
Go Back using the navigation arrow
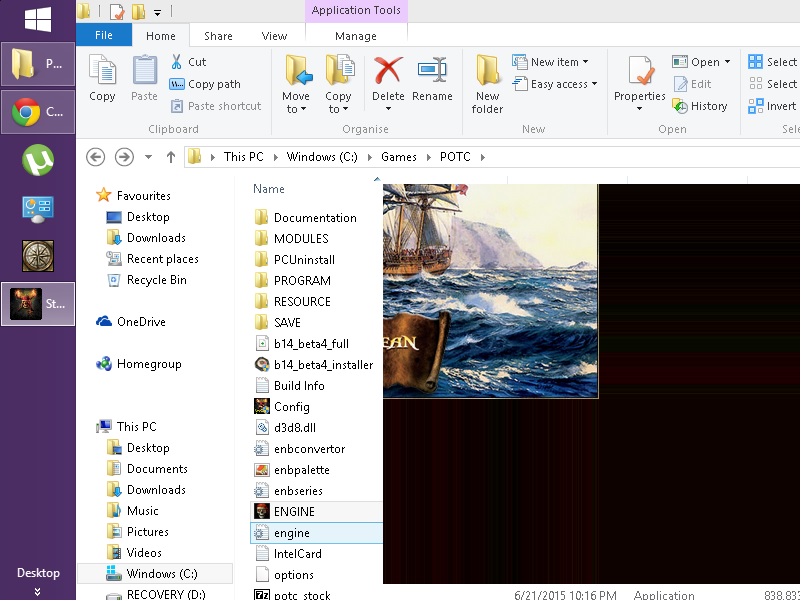[96, 157]
